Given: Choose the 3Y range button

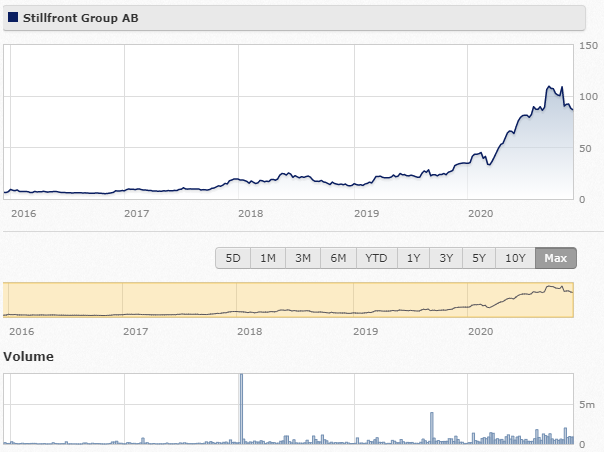Looking at the screenshot, I should tap(446, 258).
